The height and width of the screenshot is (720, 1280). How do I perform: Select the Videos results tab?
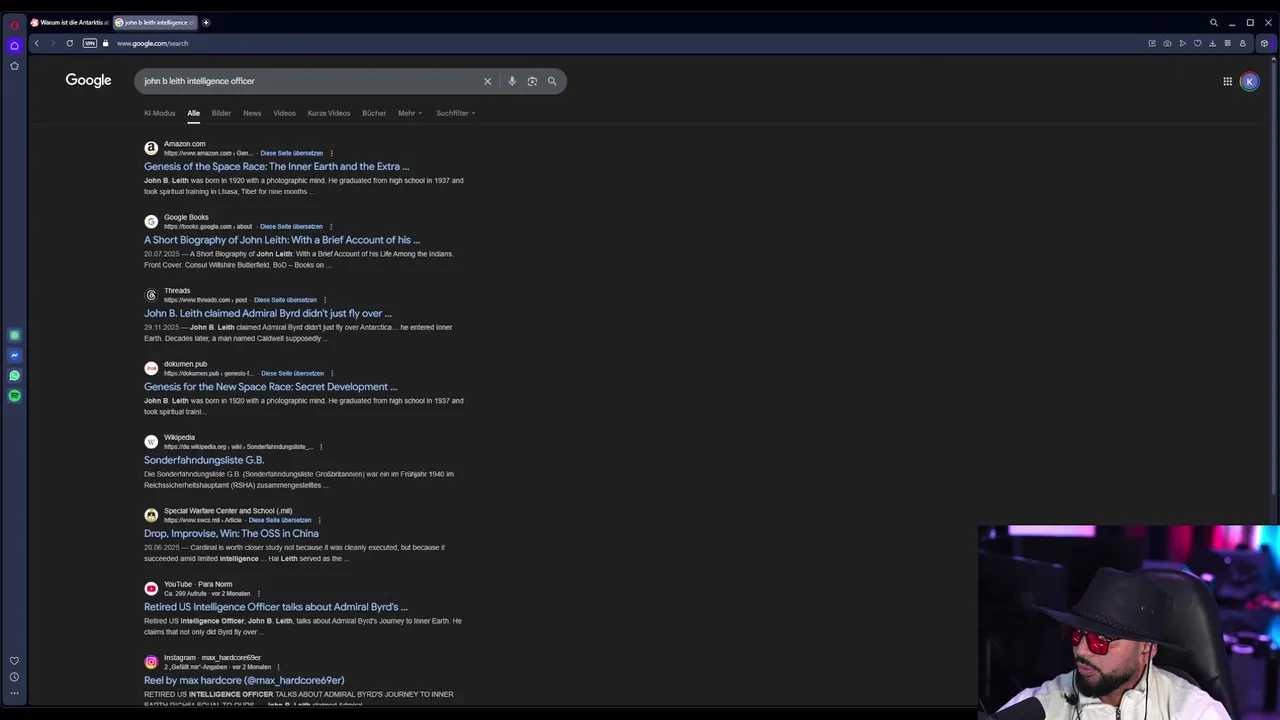(284, 113)
